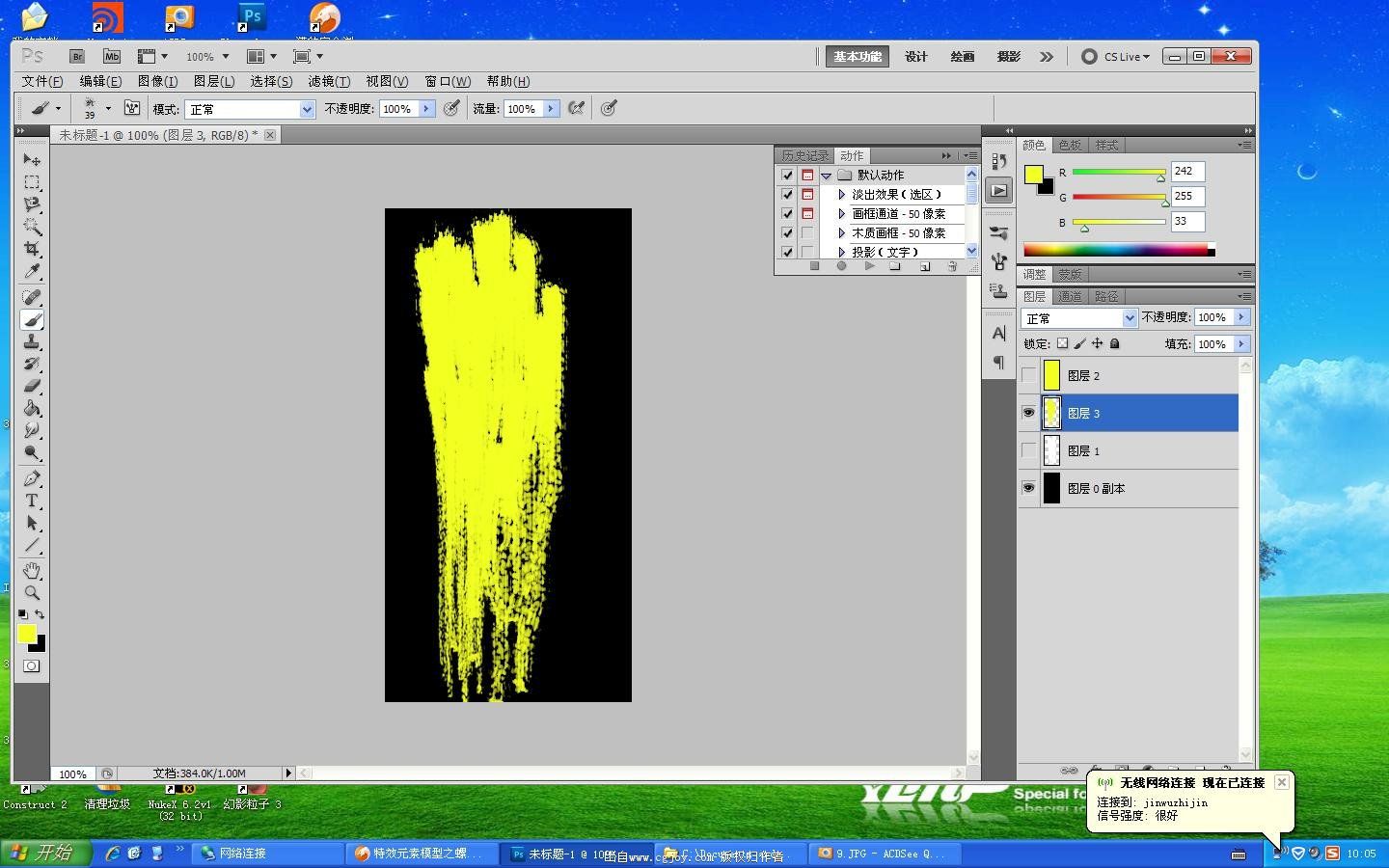Viewport: 1389px width, 868px height.
Task: Hide layer 图层 3
Action: tap(1028, 413)
